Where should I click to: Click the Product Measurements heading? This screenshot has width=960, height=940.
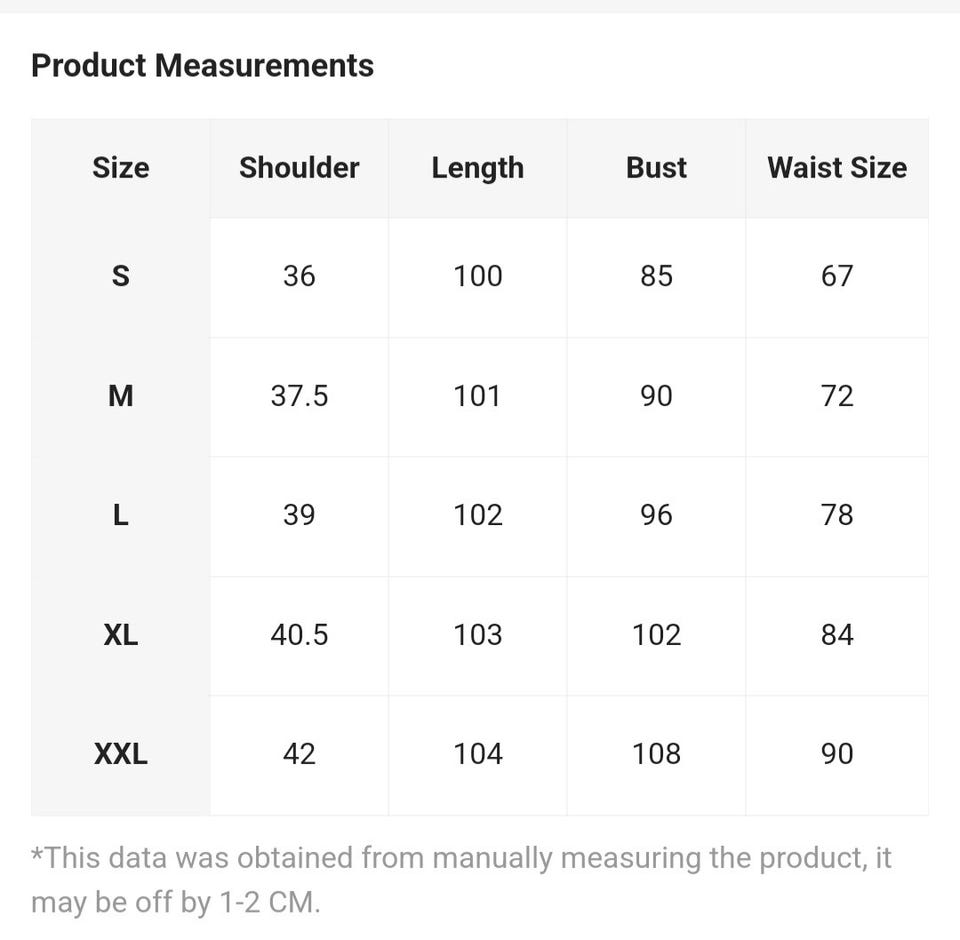point(202,66)
